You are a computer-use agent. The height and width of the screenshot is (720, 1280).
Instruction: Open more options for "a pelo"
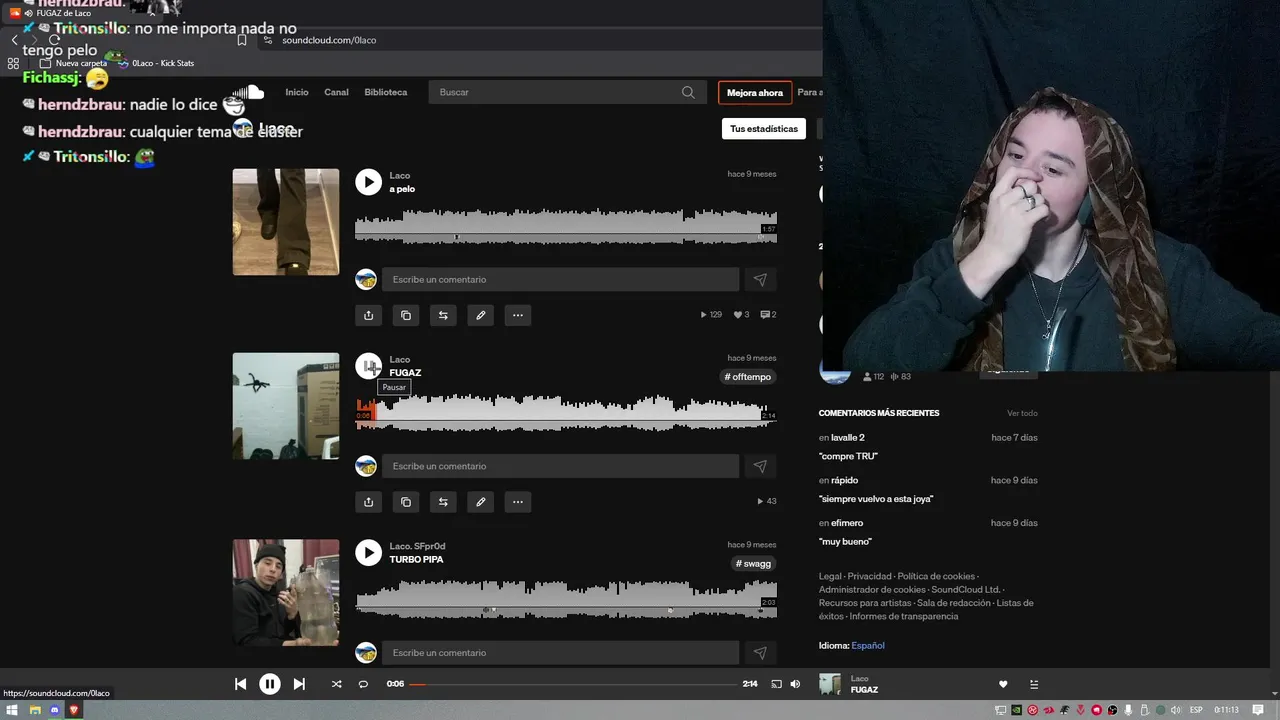pyautogui.click(x=518, y=315)
